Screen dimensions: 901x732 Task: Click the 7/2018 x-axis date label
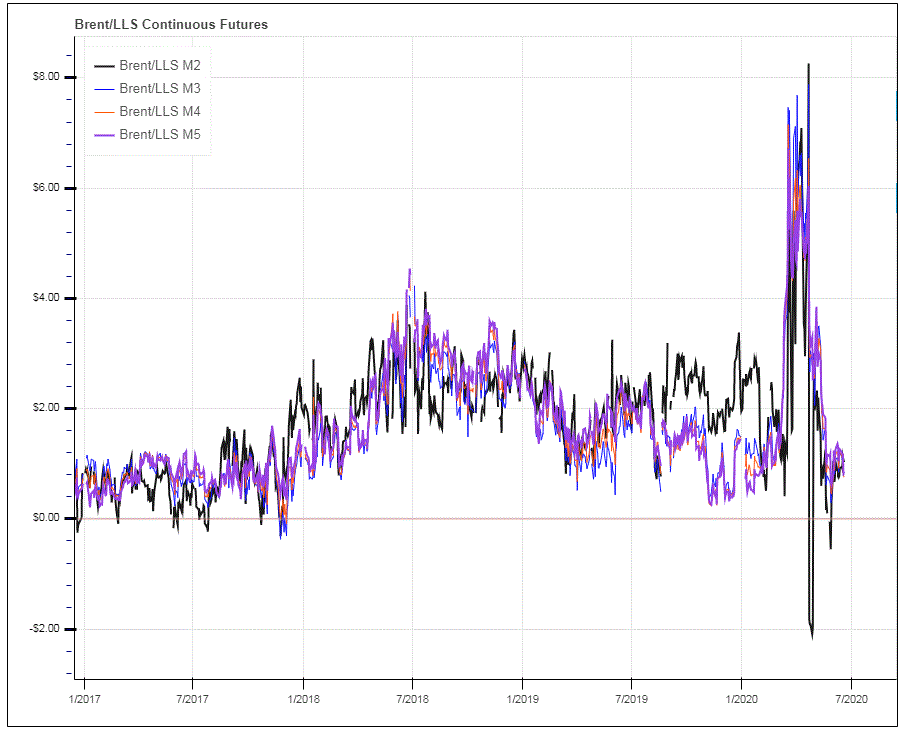413,699
